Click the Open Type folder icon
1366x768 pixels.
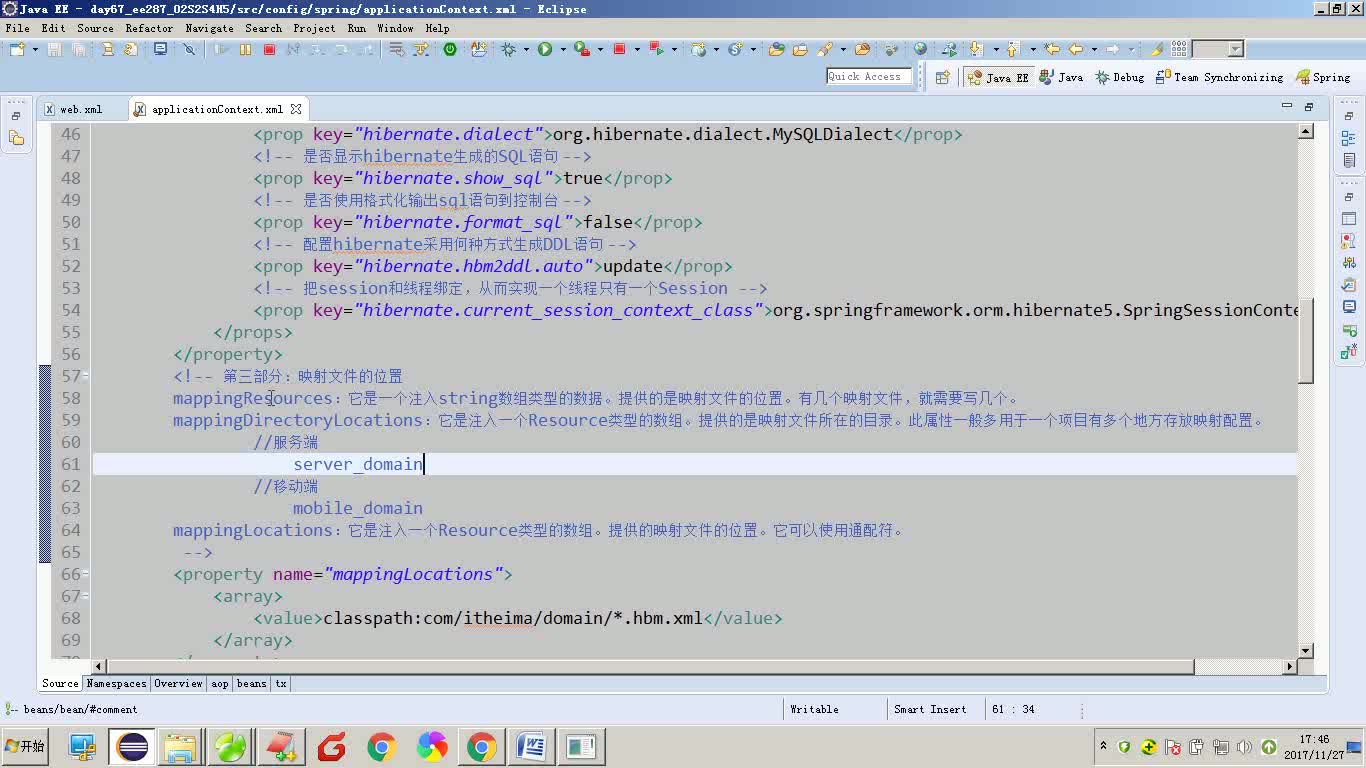[776, 49]
